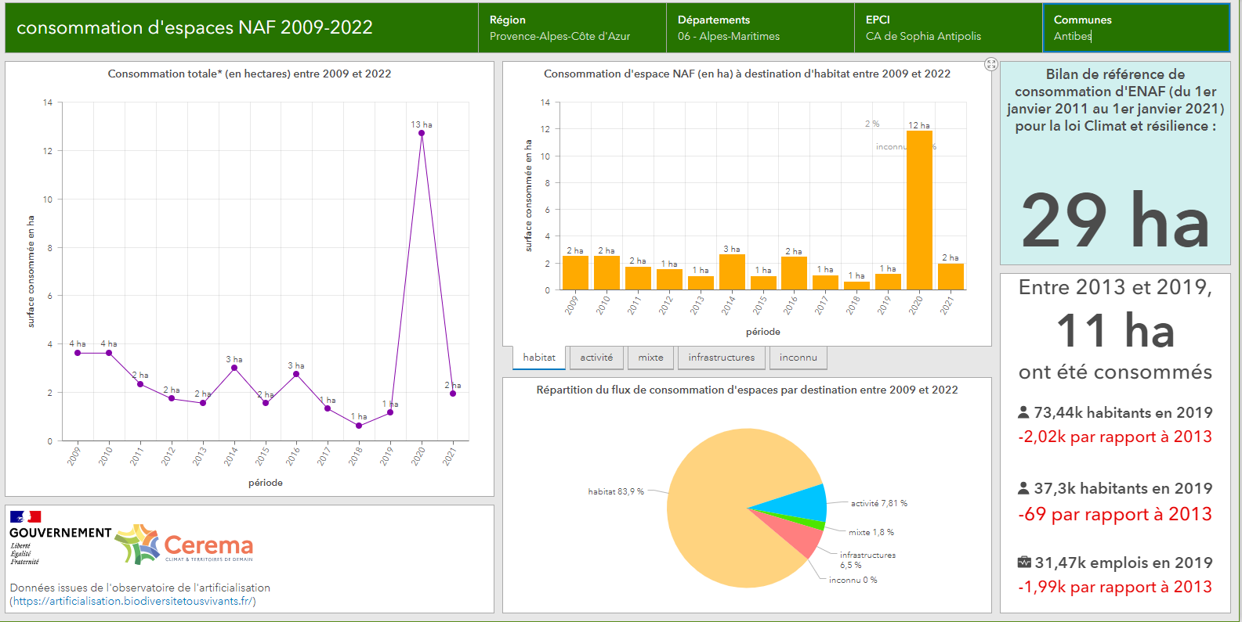This screenshot has width=1242, height=622.
Task: Click the 2020 peak point at 13 ha
Action: pos(421,133)
